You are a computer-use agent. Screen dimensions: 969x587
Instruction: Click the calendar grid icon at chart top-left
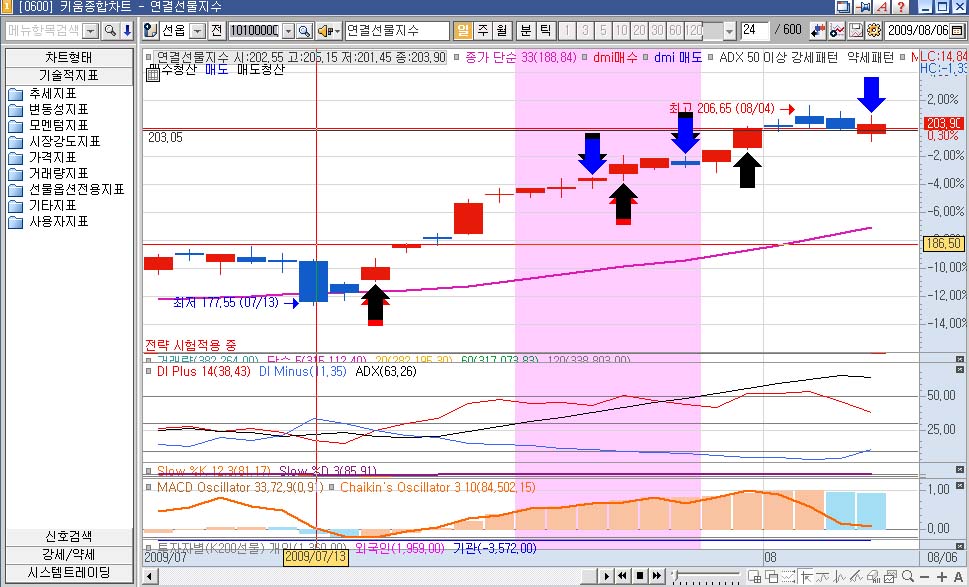(152, 71)
